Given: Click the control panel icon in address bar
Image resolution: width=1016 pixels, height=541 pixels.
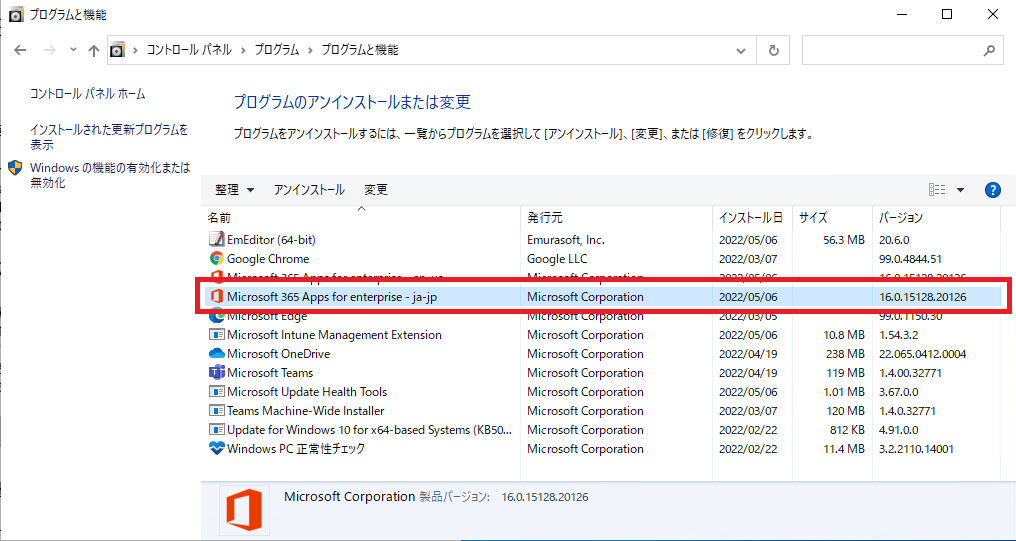Looking at the screenshot, I should pos(117,50).
